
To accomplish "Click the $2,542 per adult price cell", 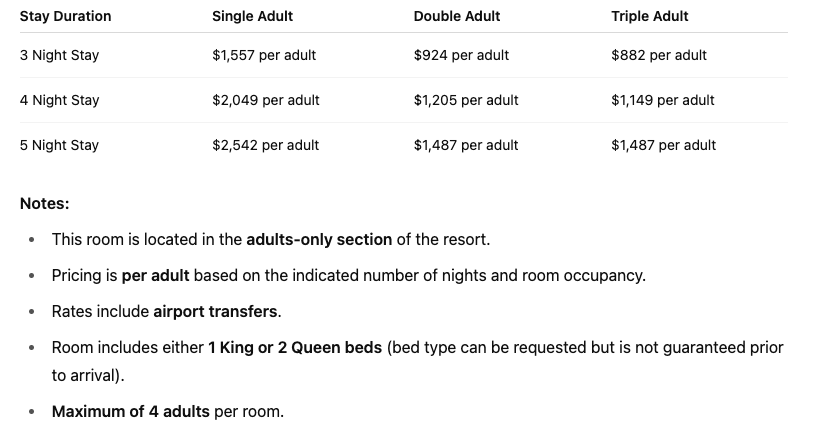I will pyautogui.click(x=265, y=145).
